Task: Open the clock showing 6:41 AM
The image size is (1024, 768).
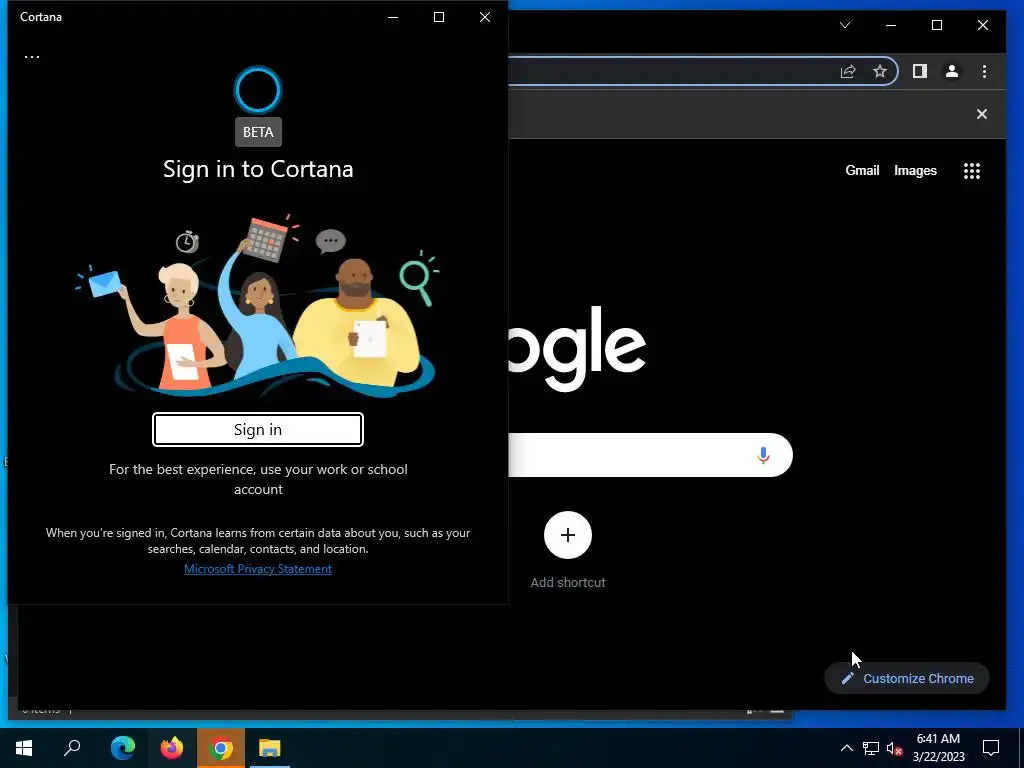Action: [x=938, y=748]
